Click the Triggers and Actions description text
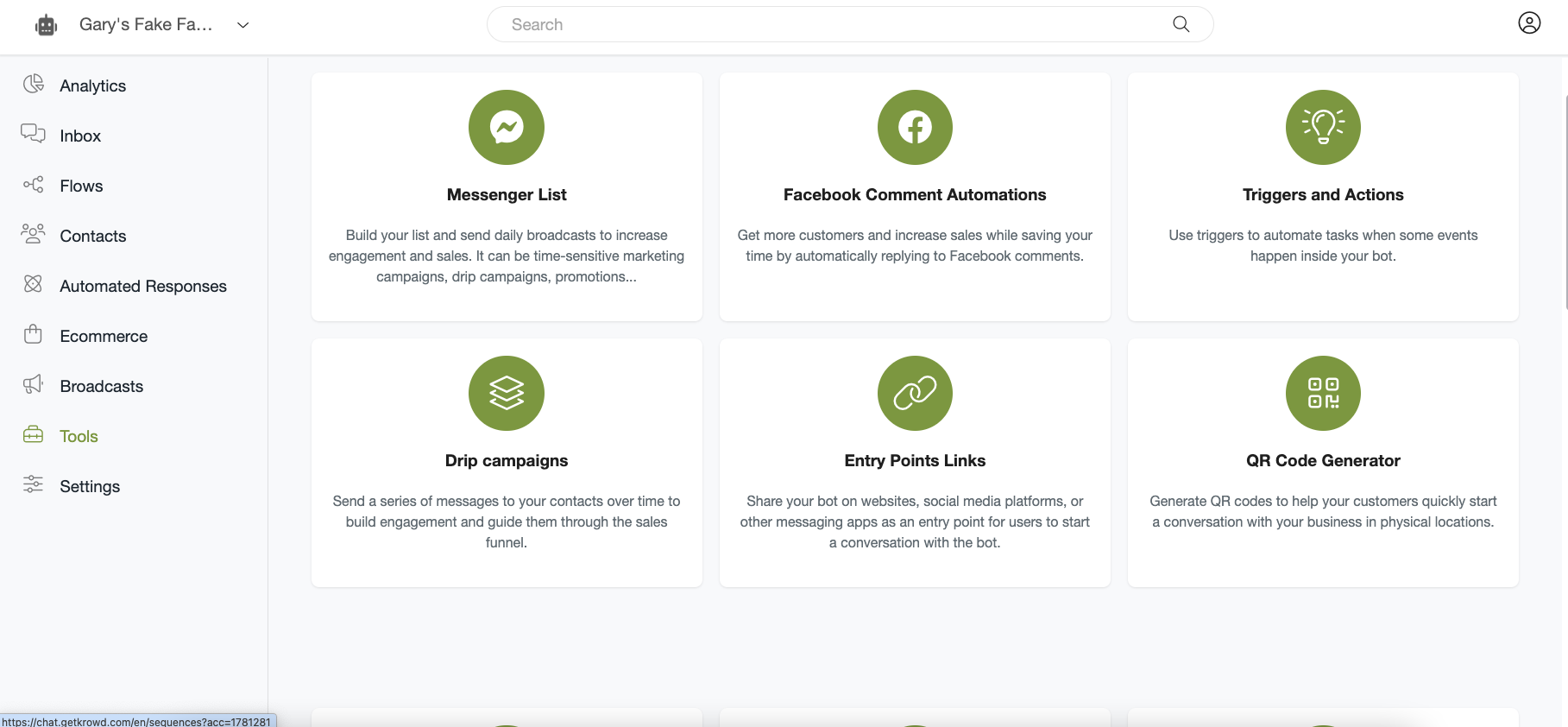The height and width of the screenshot is (727, 1568). click(1323, 245)
